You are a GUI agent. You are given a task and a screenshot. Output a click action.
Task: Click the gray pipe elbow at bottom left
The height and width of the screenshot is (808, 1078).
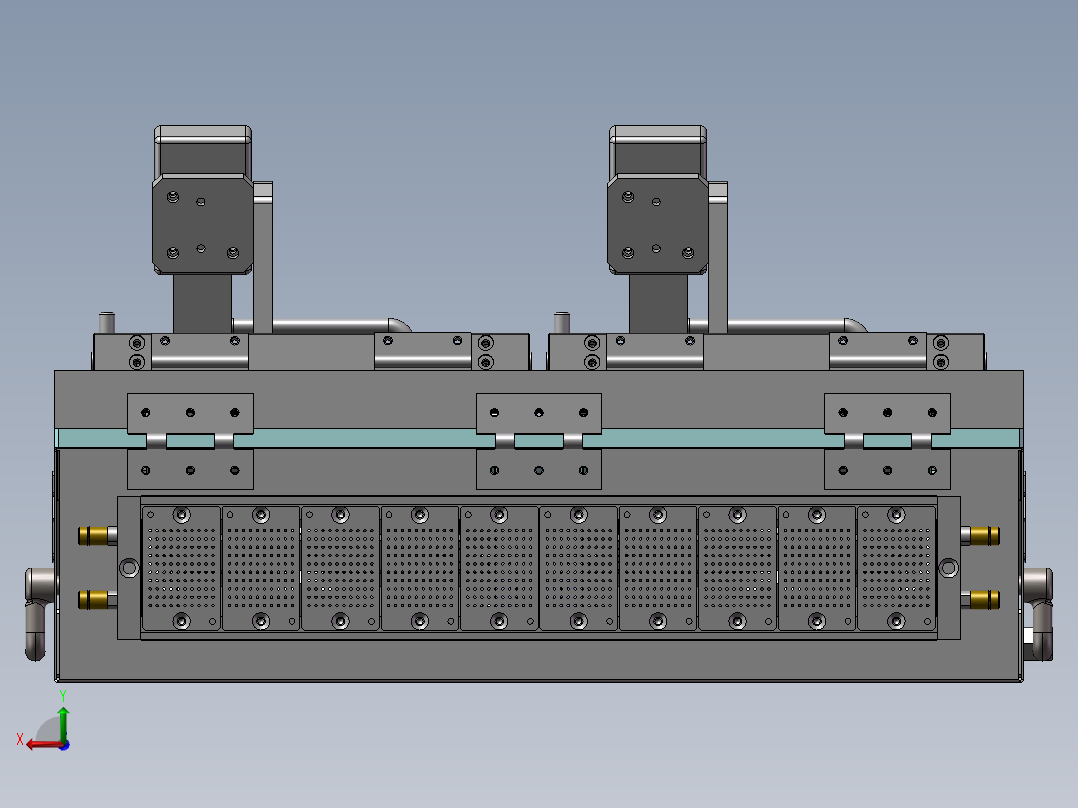38,610
